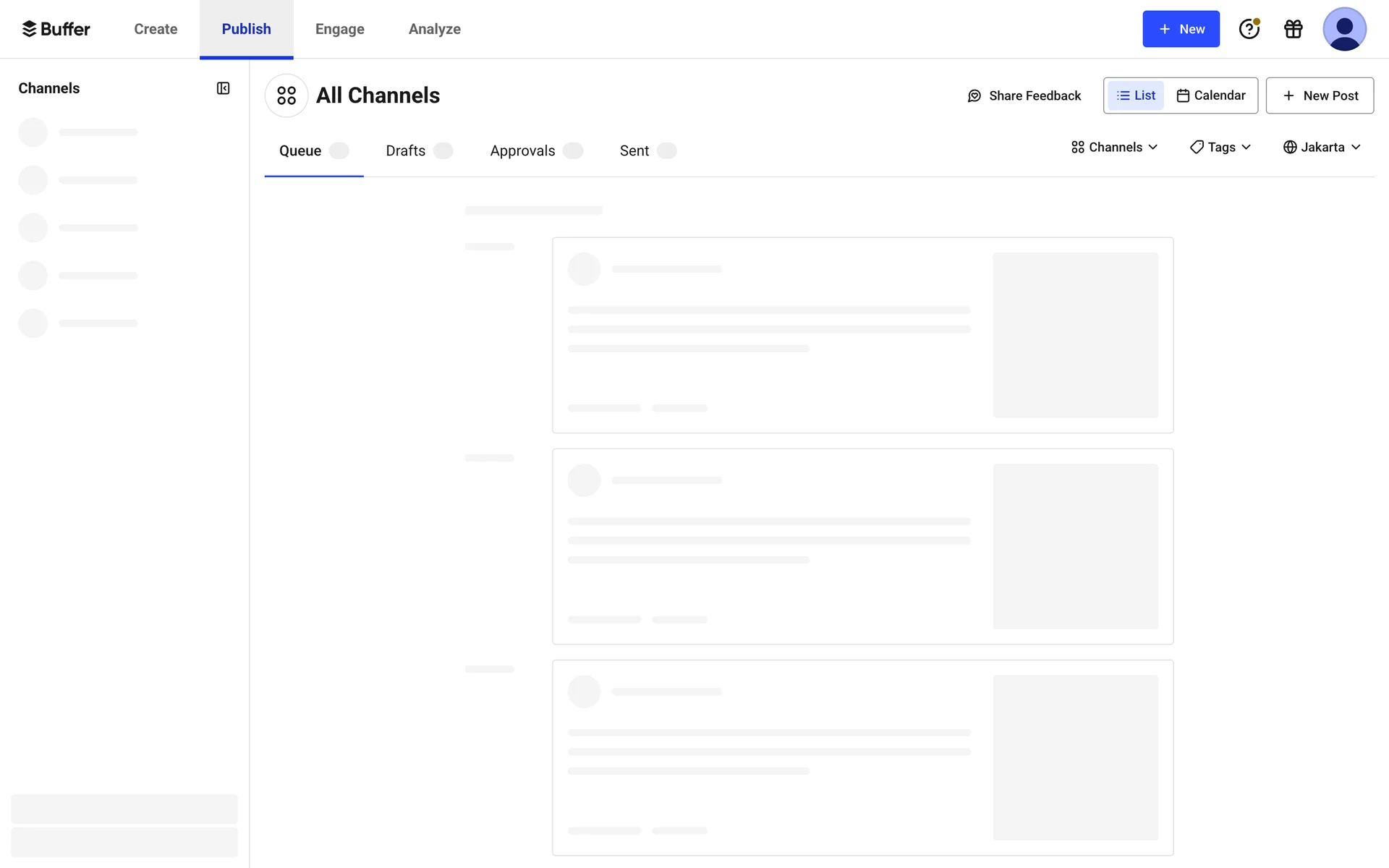Open the Tags filter dropdown

coord(1220,148)
